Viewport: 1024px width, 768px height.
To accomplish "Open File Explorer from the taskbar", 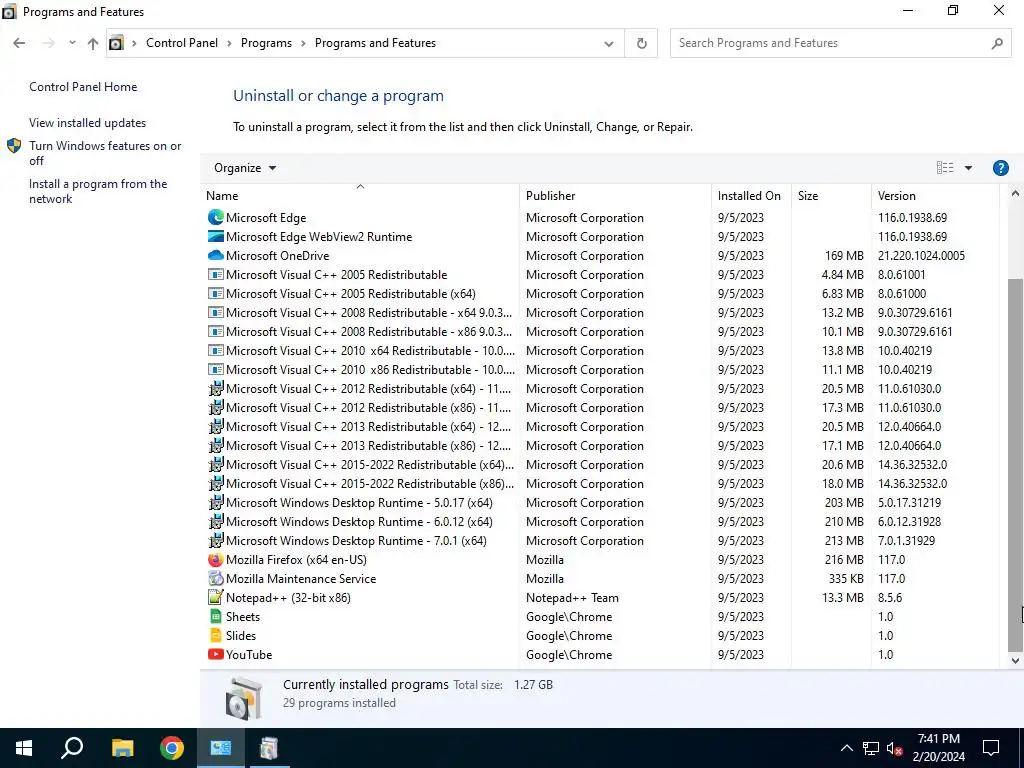I will coord(122,748).
